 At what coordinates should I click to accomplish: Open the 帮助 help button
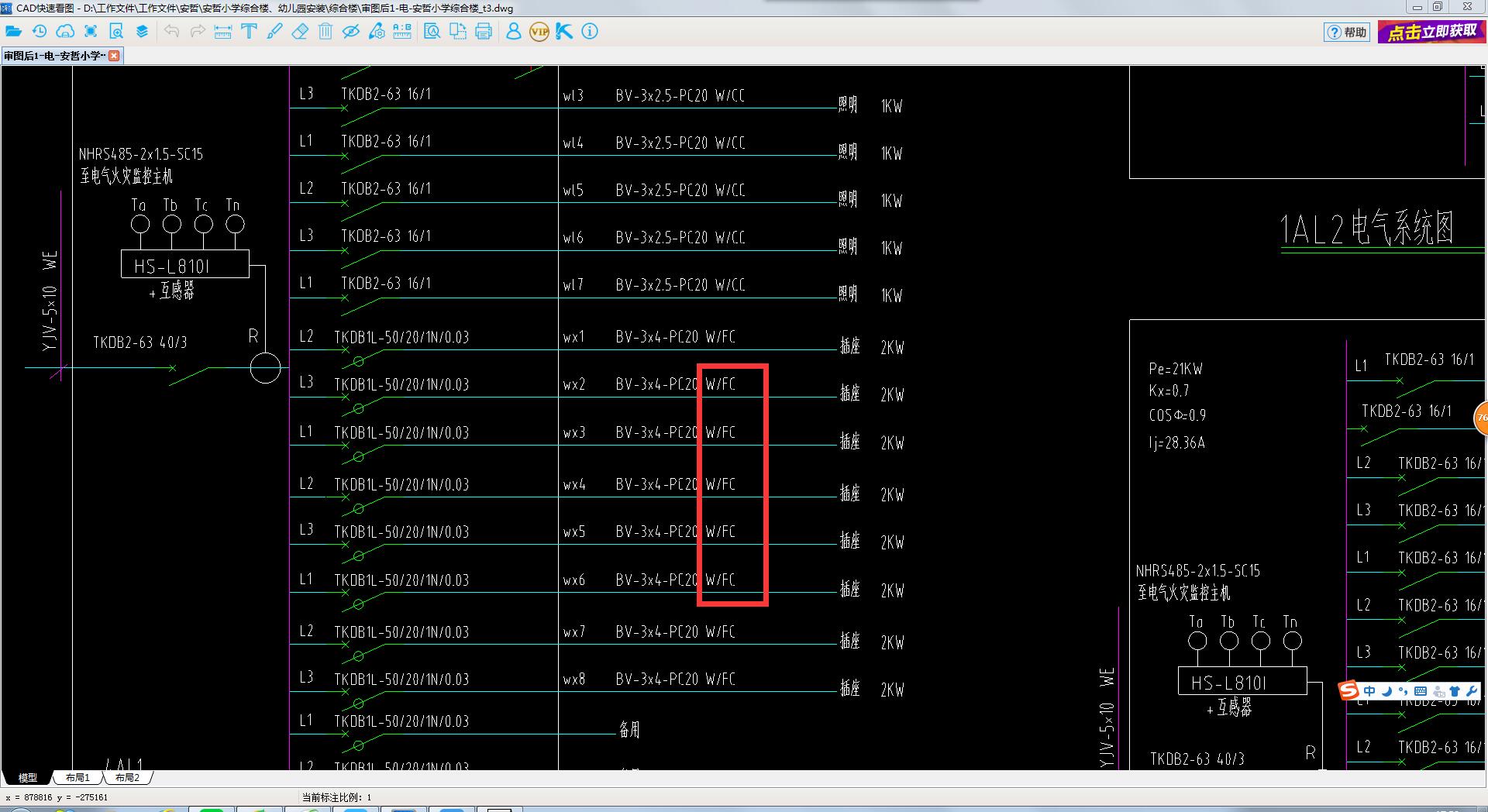1348,33
